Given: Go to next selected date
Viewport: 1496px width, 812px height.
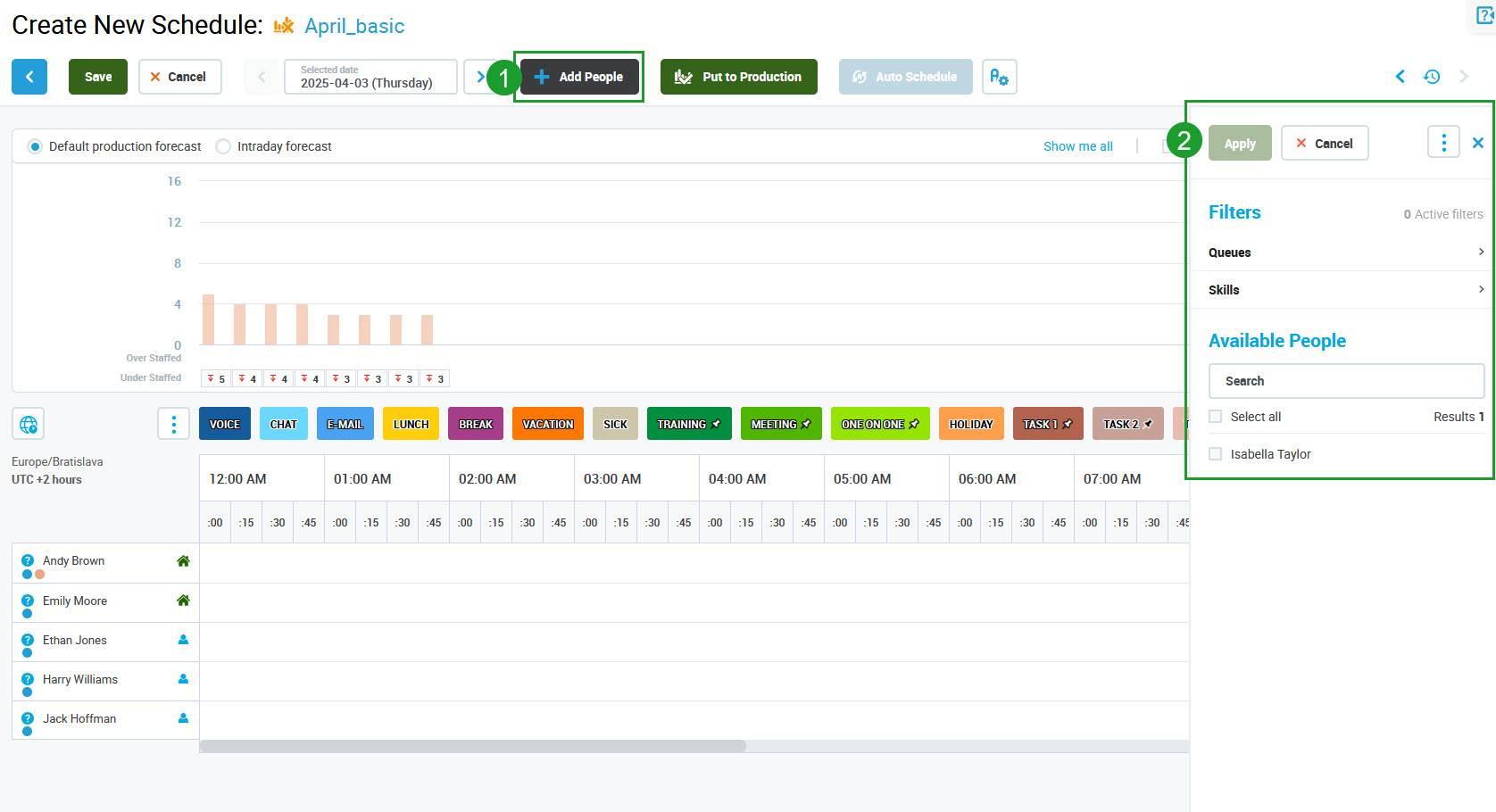Looking at the screenshot, I should point(479,77).
